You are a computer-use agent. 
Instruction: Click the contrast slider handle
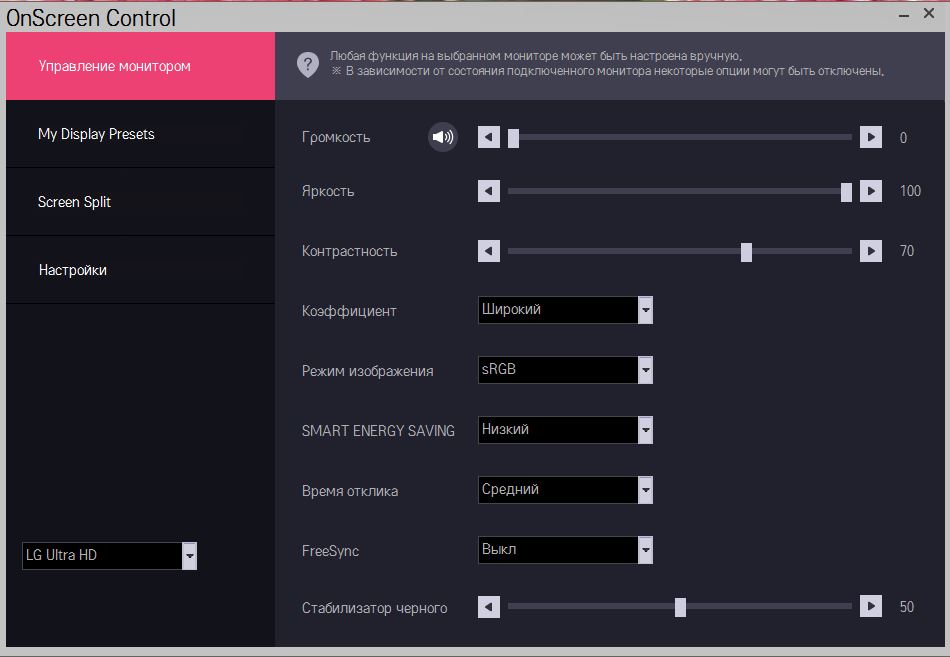[746, 251]
